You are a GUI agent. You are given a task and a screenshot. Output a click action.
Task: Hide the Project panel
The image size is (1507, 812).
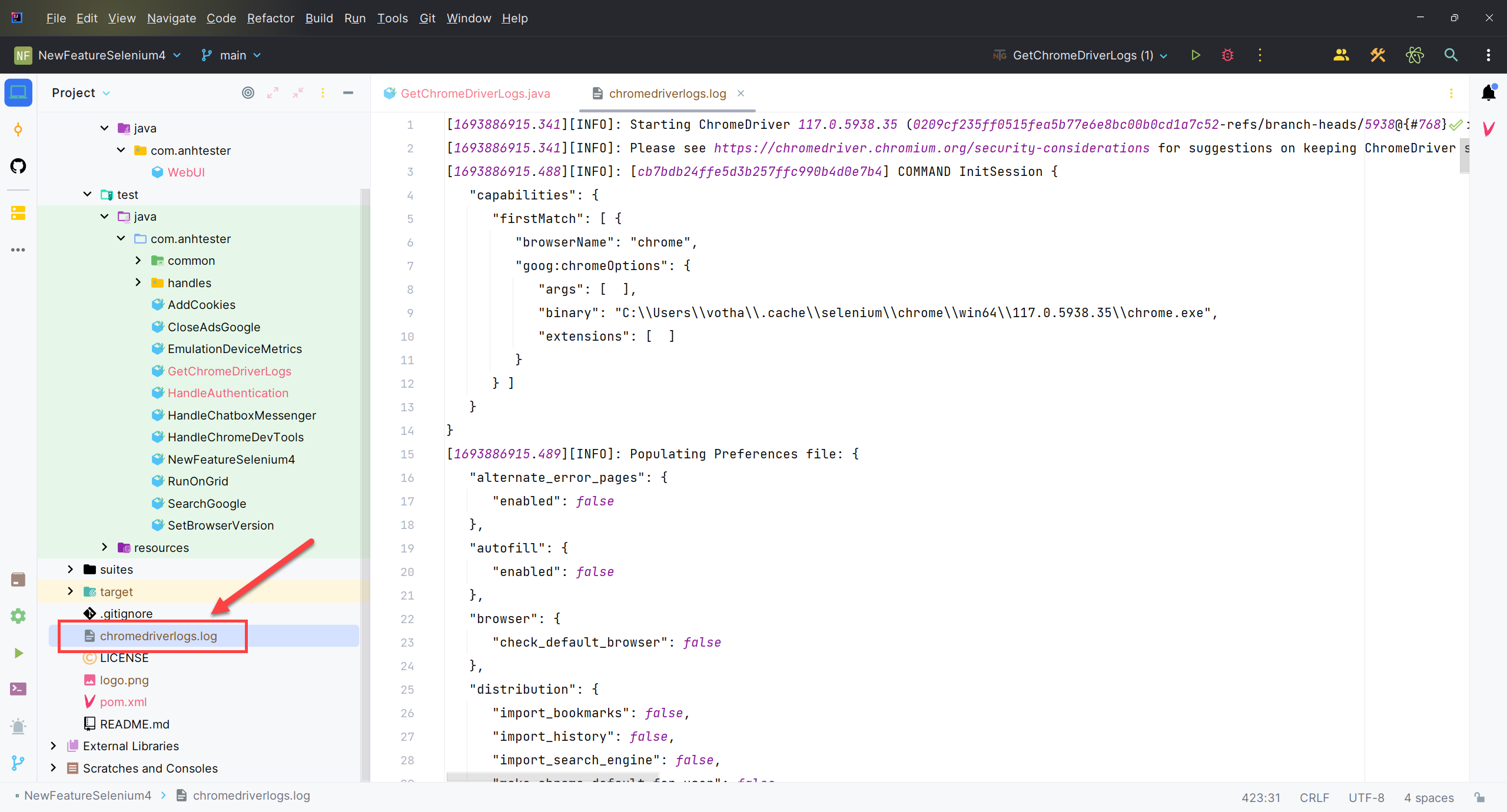pyautogui.click(x=348, y=93)
